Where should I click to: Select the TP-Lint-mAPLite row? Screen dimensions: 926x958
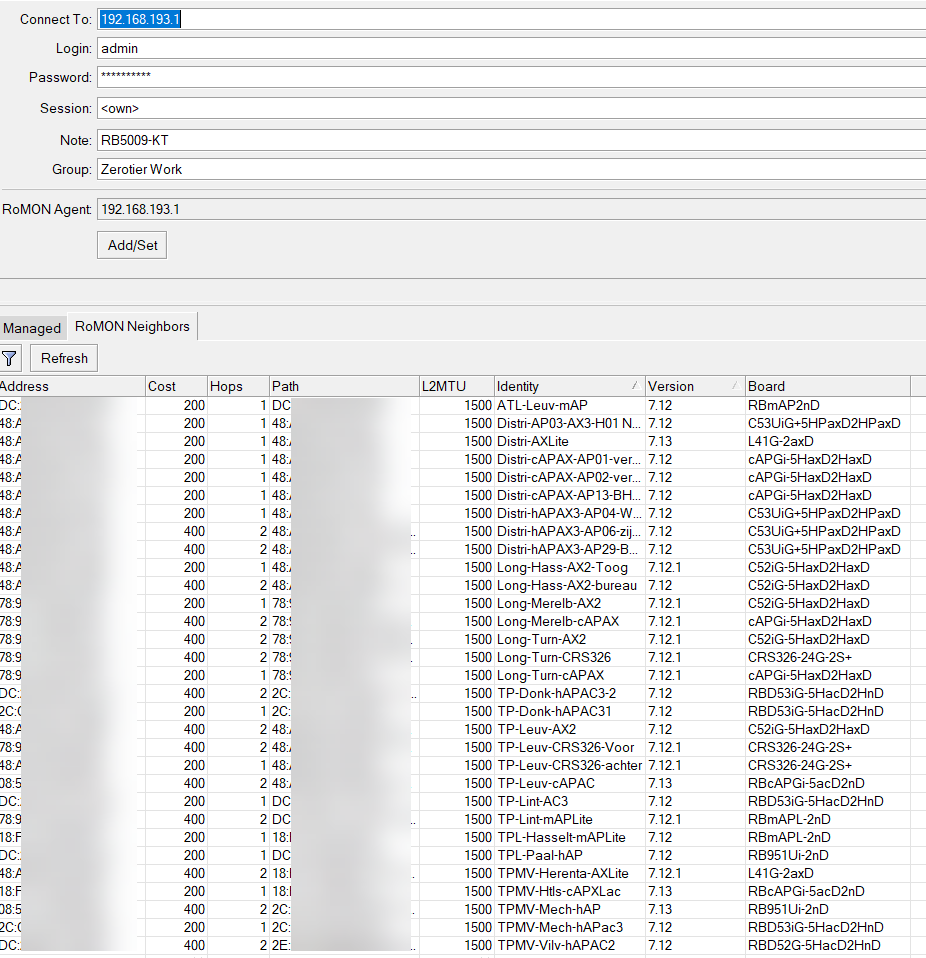coord(463,819)
